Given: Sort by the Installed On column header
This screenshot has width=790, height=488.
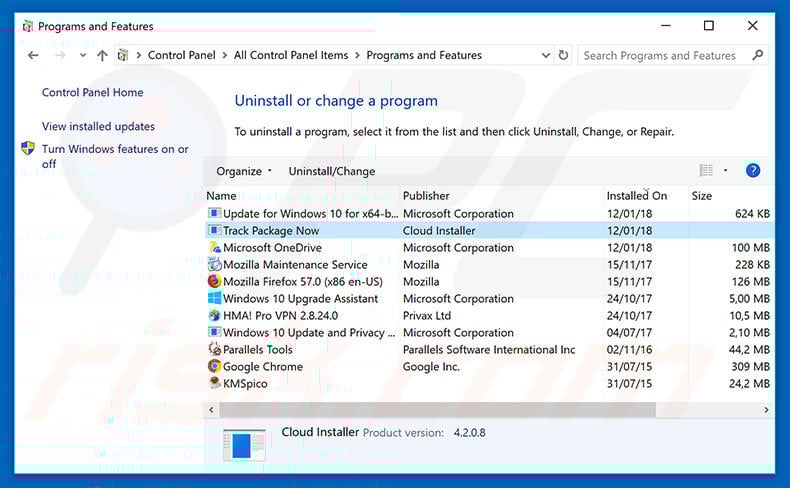Looking at the screenshot, I should coord(637,196).
